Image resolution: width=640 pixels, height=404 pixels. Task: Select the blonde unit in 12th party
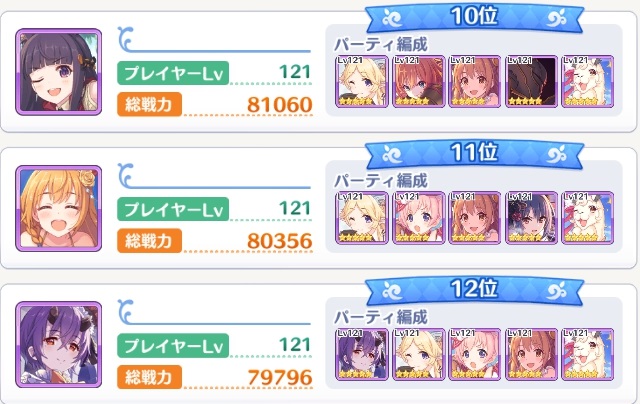click(x=418, y=354)
